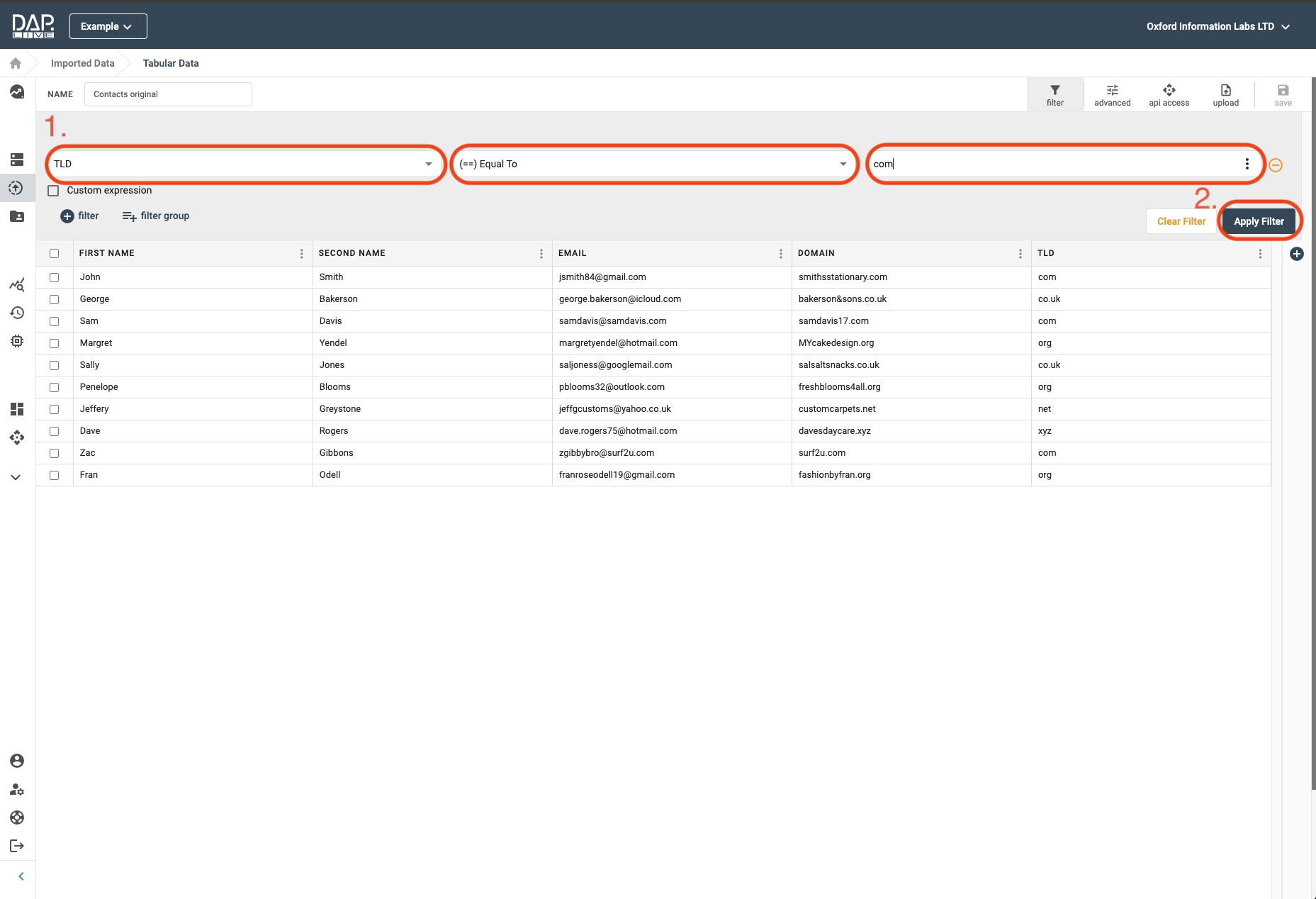Open Email column three-dot menu

[x=780, y=254]
